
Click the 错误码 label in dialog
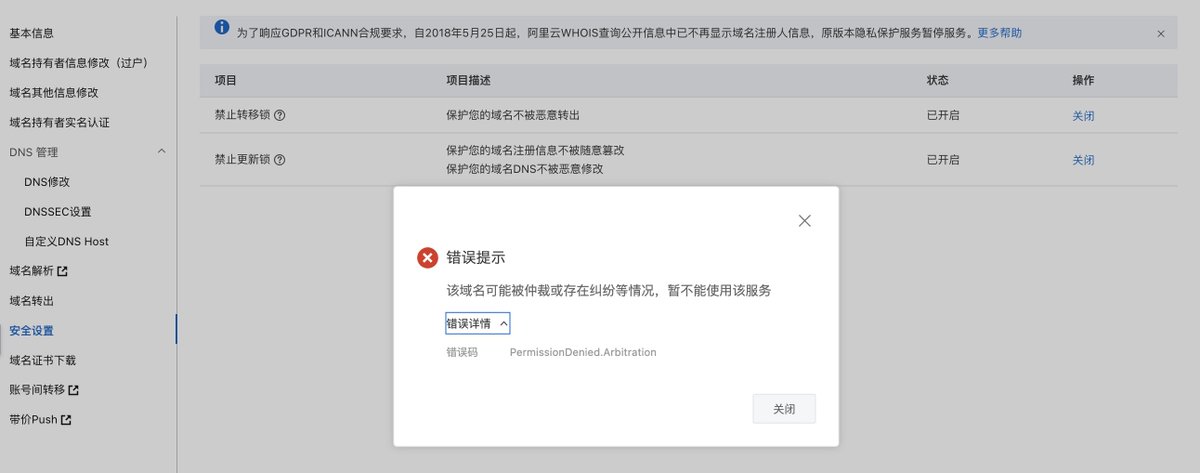[x=462, y=352]
